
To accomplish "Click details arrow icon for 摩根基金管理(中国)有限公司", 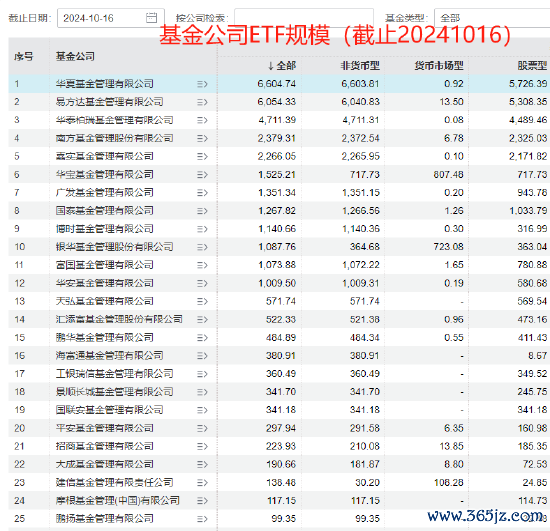I will (202, 501).
